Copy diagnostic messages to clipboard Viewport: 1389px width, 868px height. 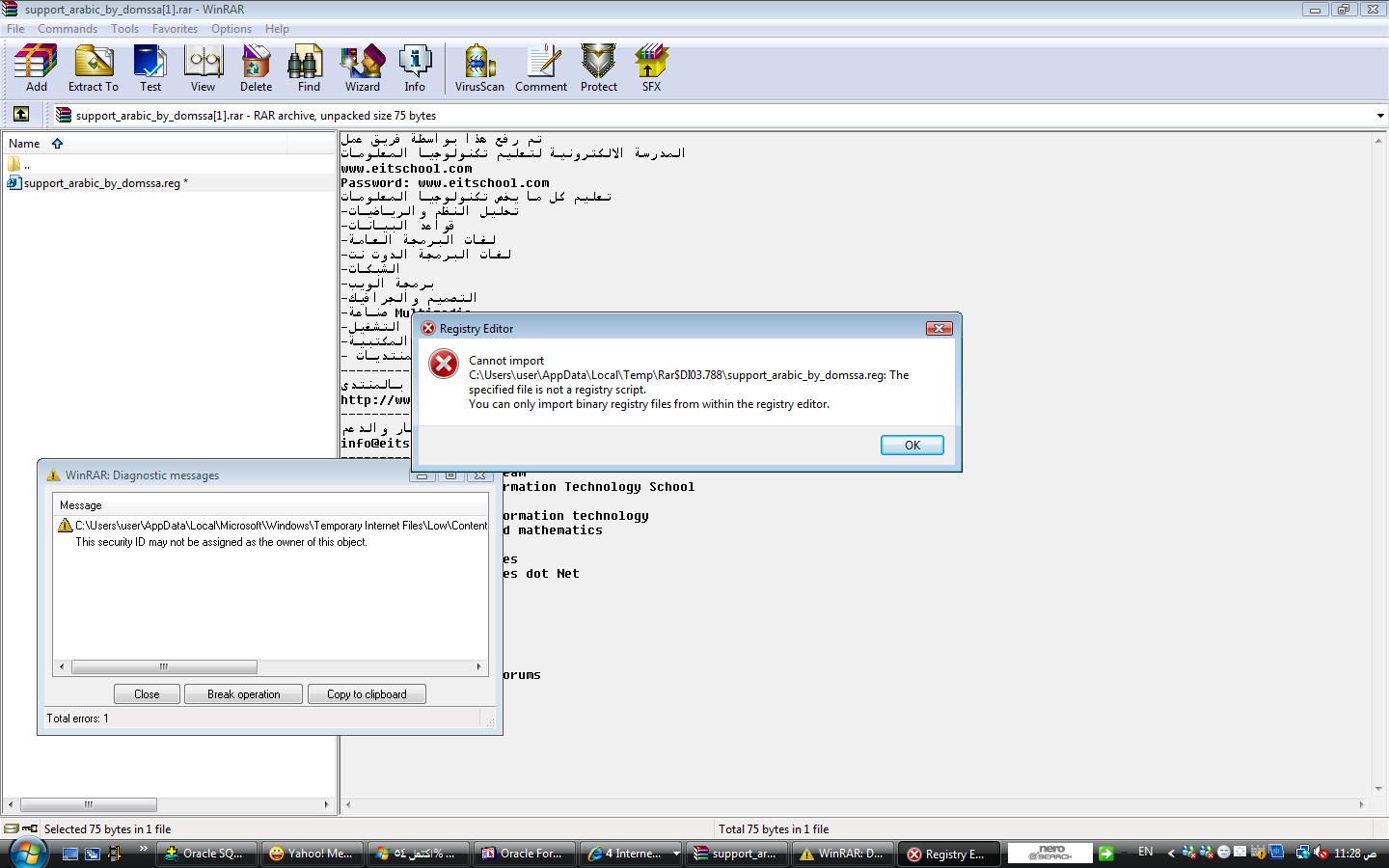[x=367, y=694]
